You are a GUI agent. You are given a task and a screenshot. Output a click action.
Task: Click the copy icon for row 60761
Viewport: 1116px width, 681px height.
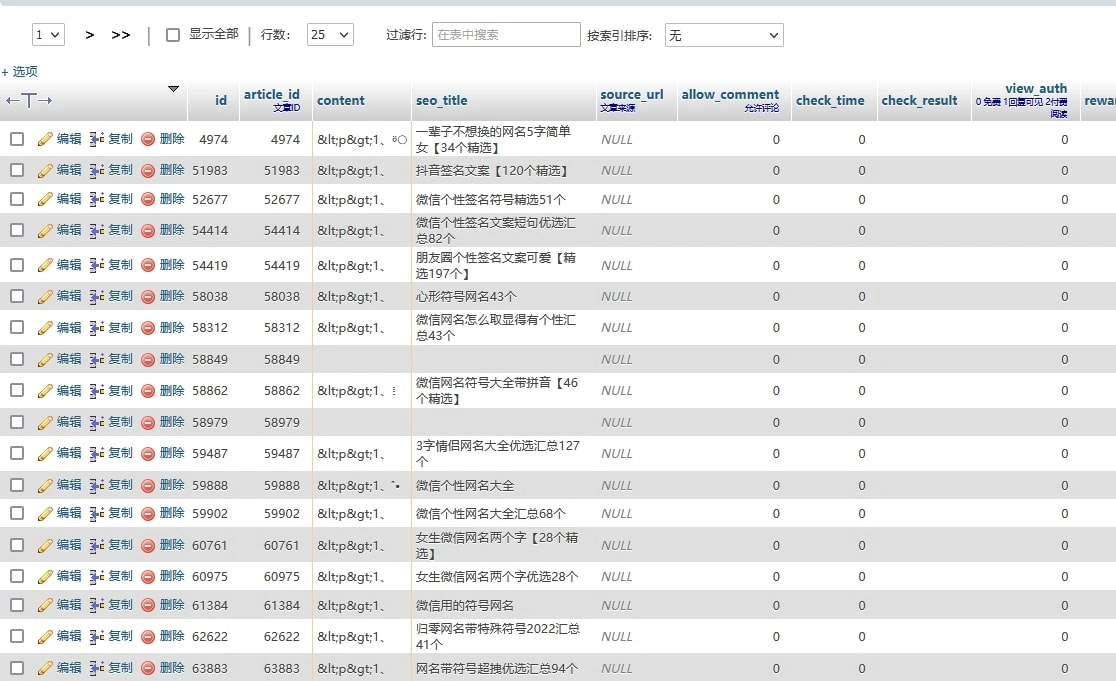click(x=97, y=546)
